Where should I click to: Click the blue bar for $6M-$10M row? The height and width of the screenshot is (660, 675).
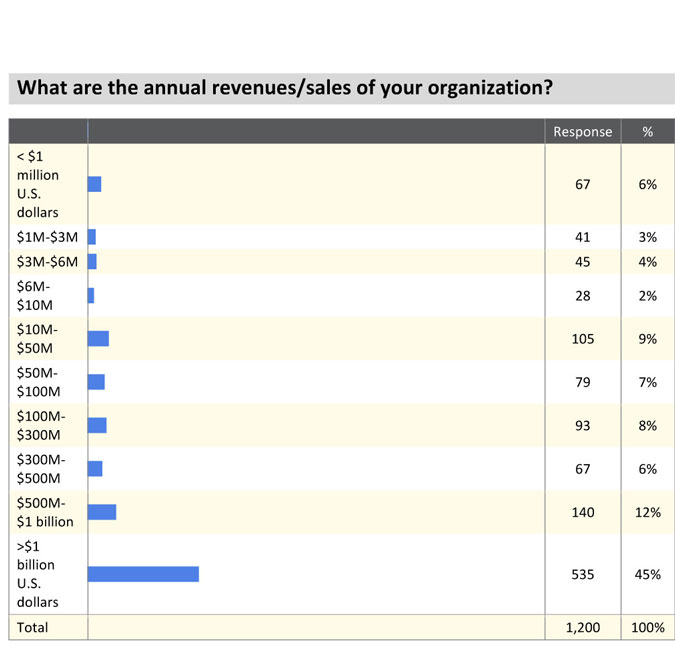coord(91,296)
